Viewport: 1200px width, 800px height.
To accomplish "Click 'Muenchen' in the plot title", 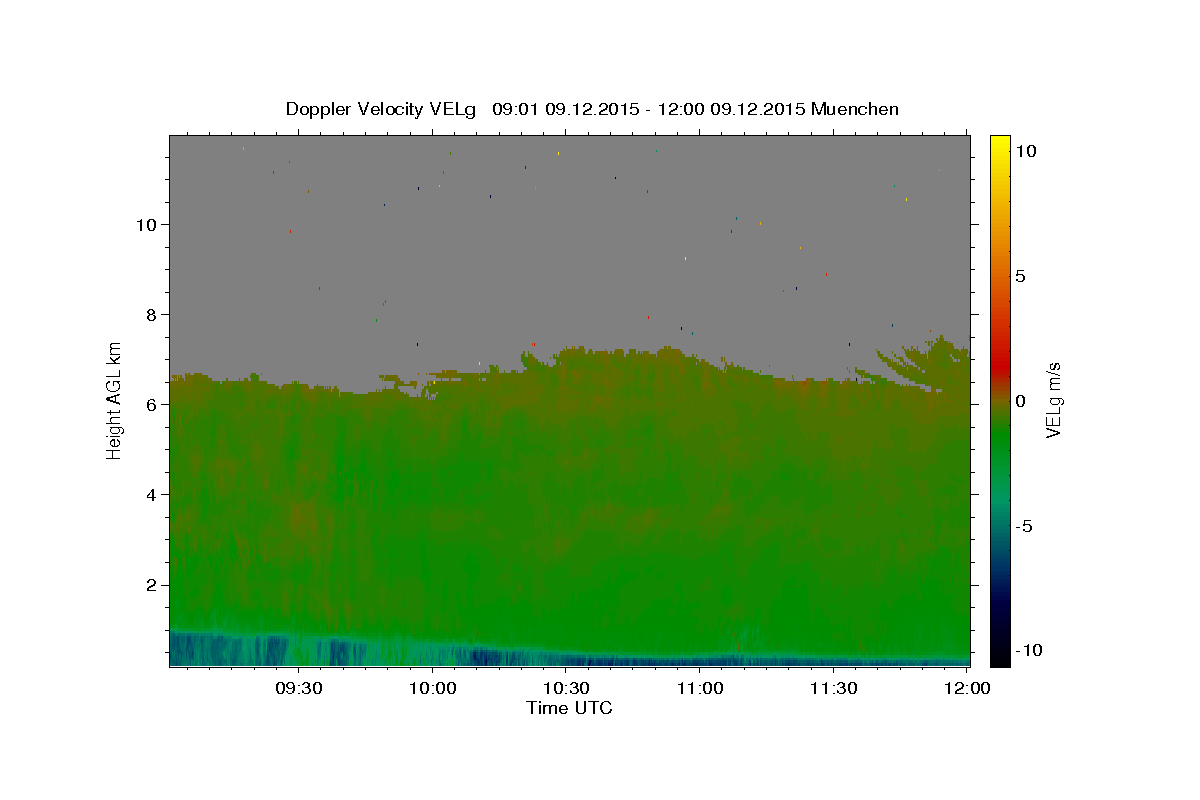I will point(855,109).
